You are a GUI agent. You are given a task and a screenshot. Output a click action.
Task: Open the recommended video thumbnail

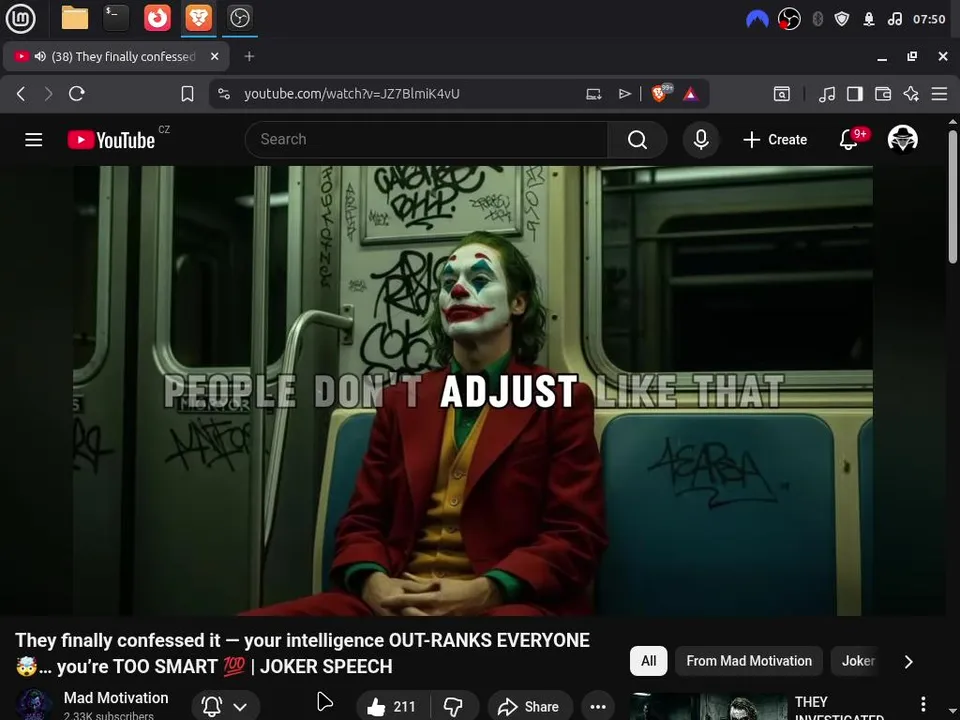[708, 707]
